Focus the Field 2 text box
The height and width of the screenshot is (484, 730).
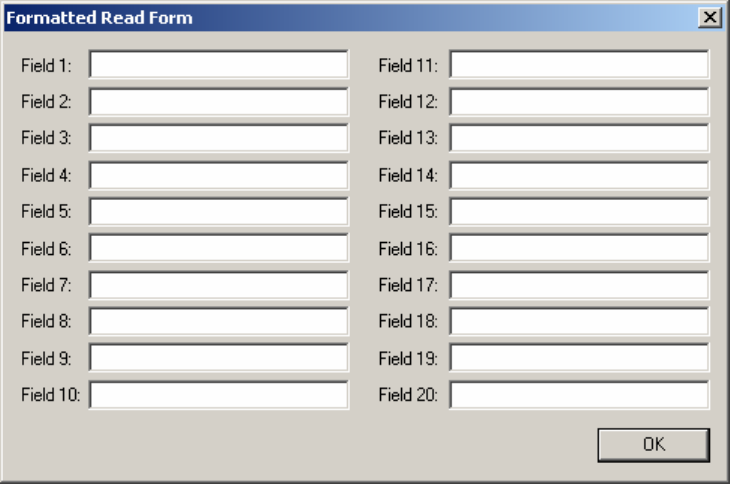[x=218, y=101]
